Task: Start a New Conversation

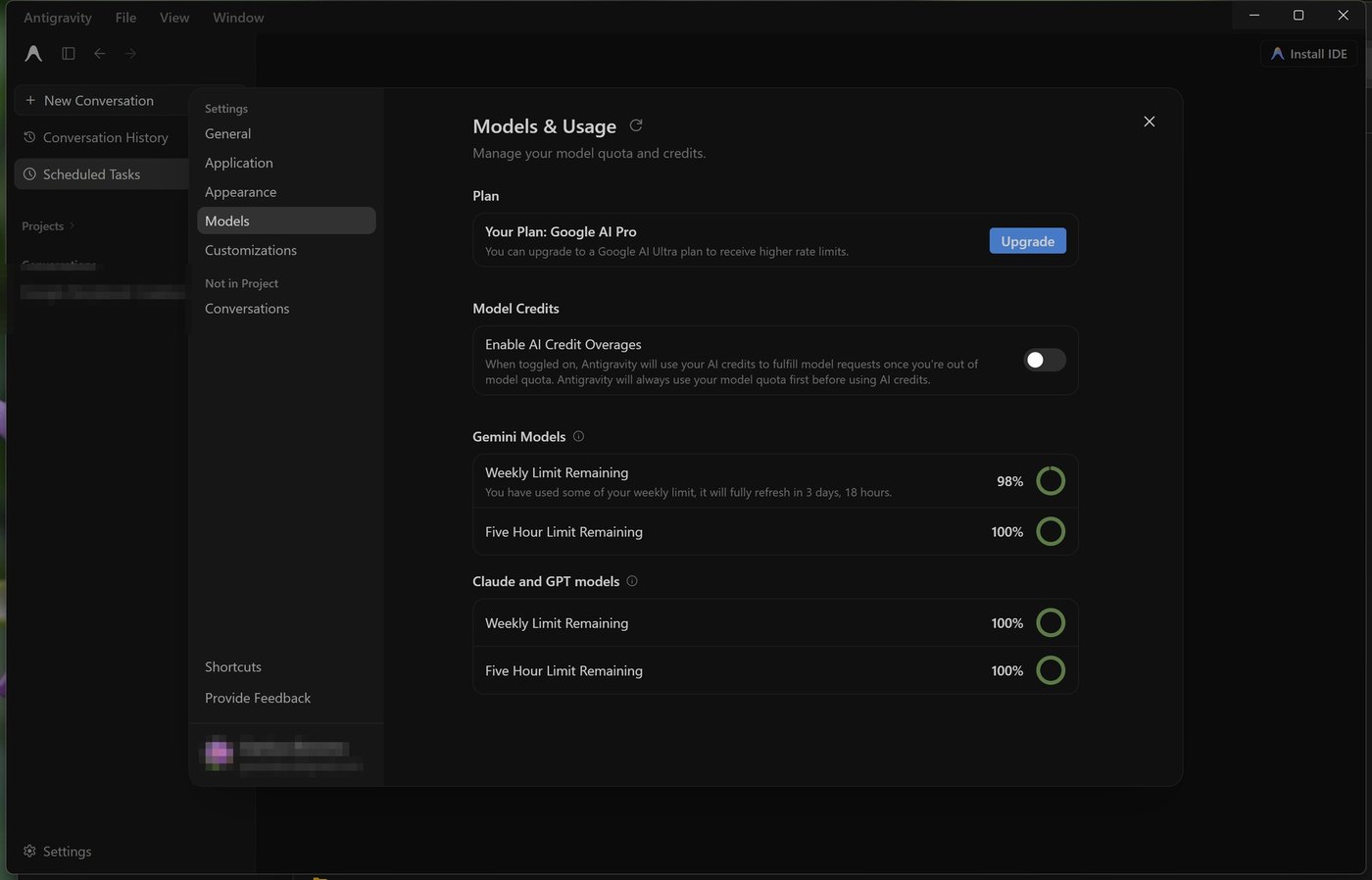Action: [x=101, y=100]
